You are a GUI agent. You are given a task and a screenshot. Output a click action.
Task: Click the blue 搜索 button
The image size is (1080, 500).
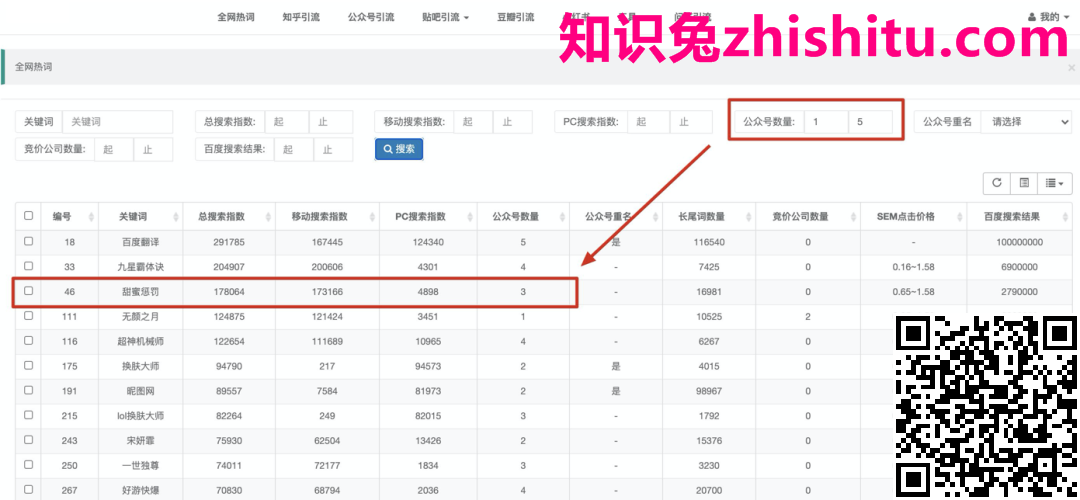coord(399,149)
